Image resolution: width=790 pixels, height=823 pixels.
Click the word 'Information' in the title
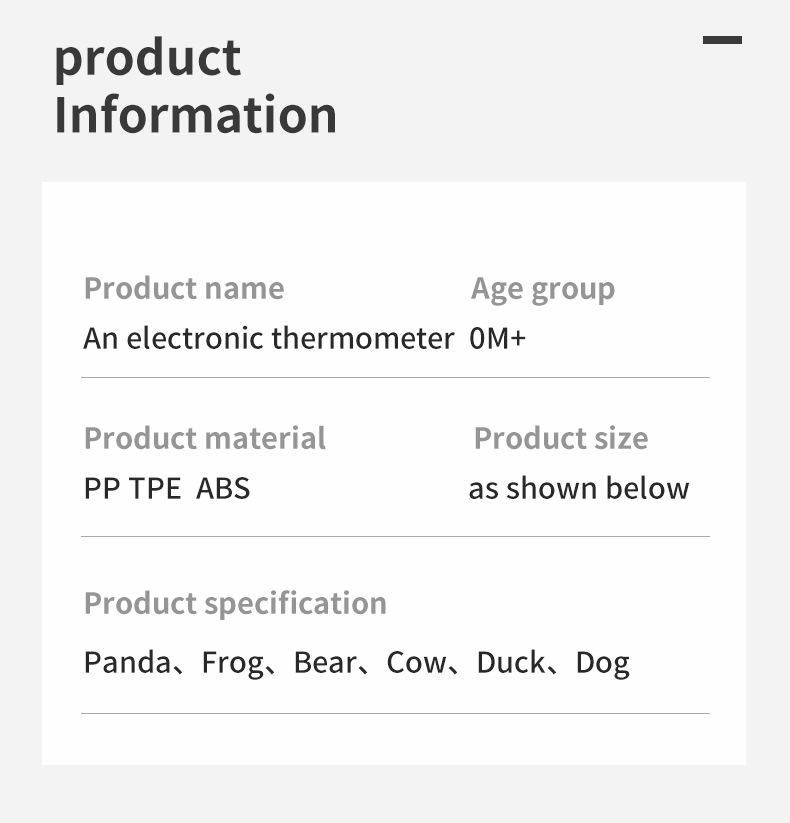195,115
